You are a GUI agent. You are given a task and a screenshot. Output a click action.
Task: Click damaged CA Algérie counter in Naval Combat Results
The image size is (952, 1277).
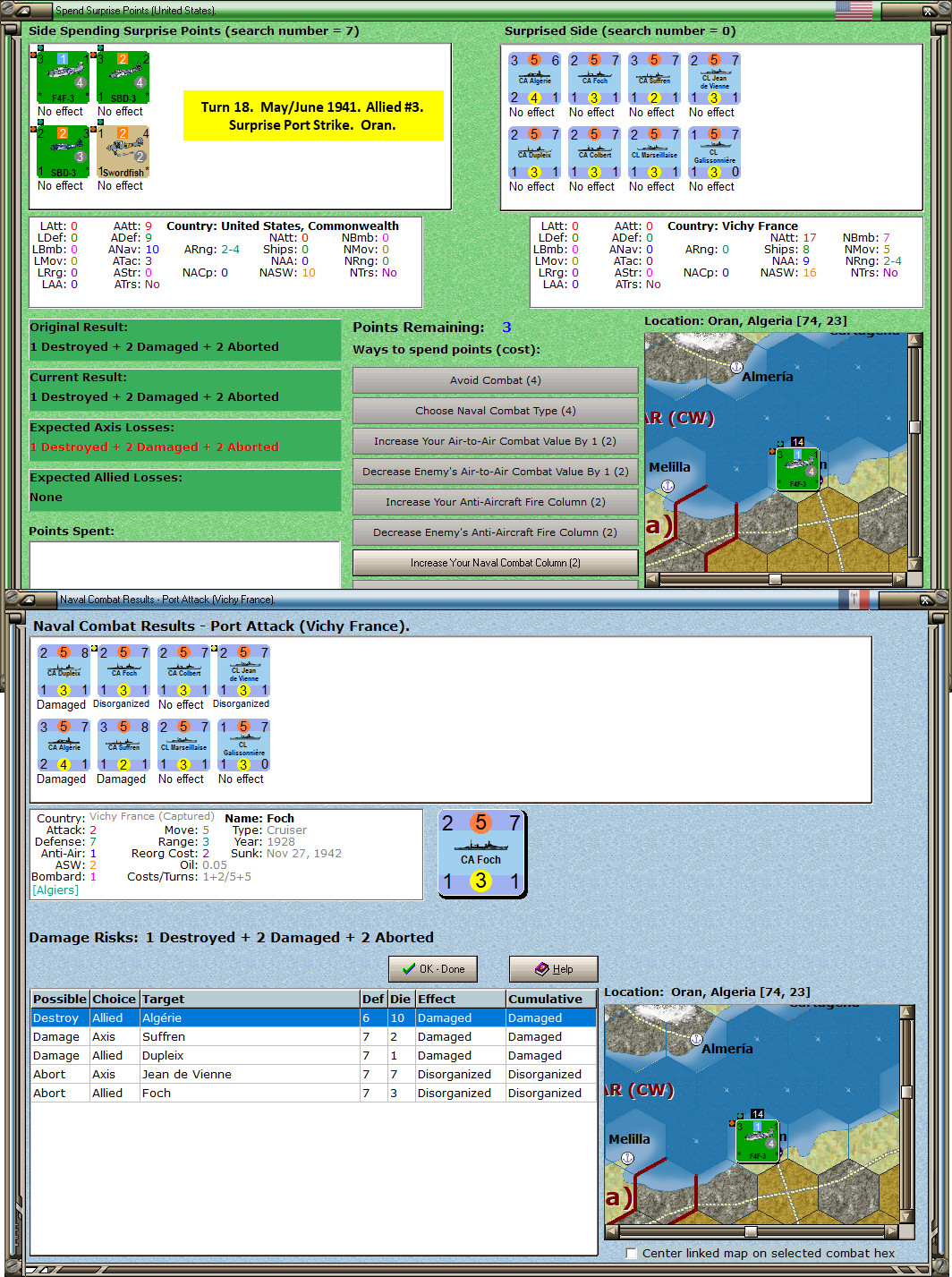(64, 745)
